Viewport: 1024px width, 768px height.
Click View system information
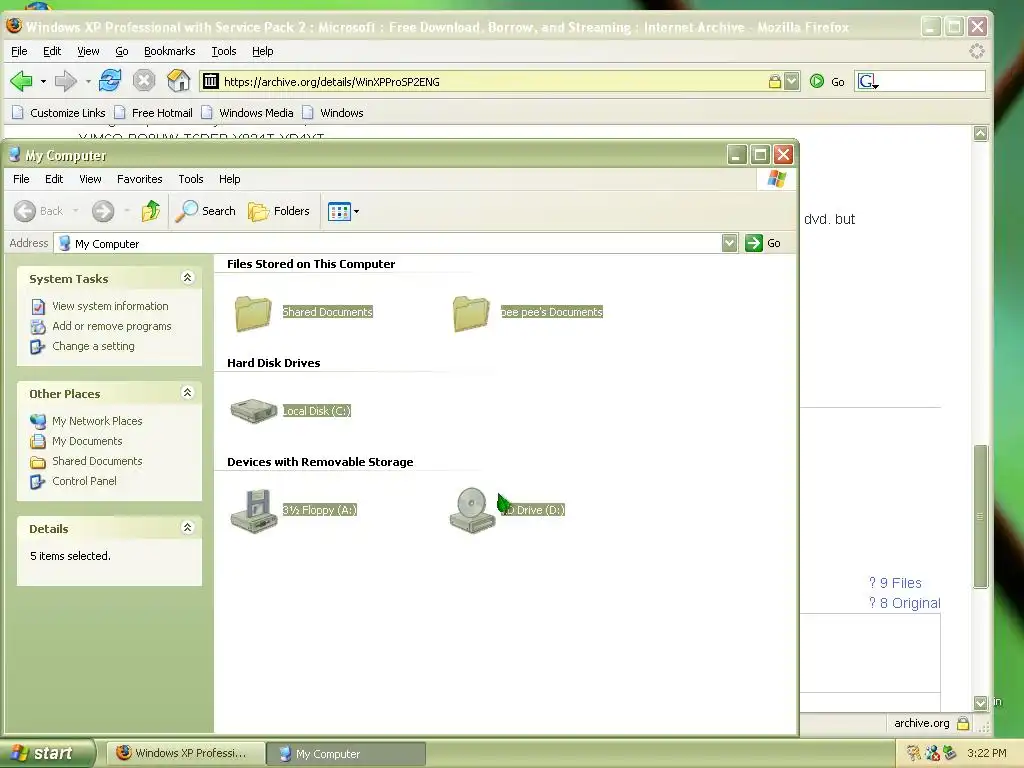click(x=110, y=306)
